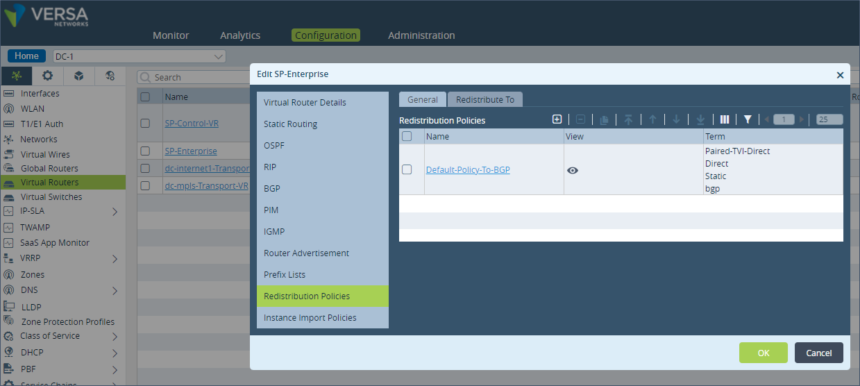Click the Virtual Wires icon

pyautogui.click(x=9, y=155)
